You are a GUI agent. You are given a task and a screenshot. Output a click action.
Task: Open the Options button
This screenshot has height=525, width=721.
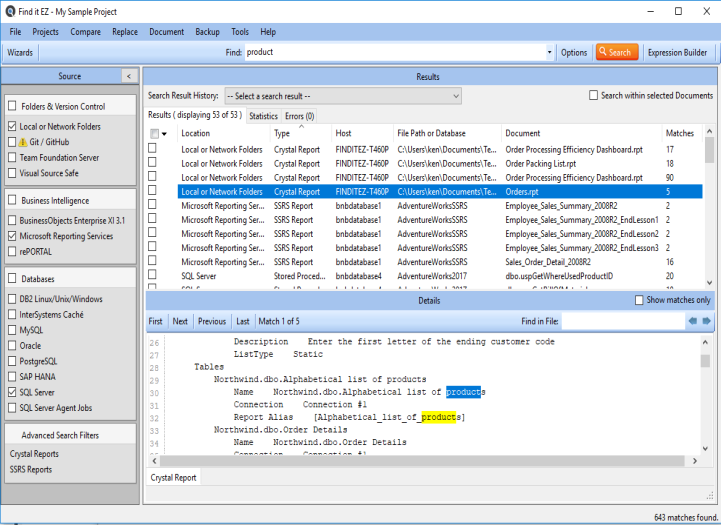pos(574,52)
